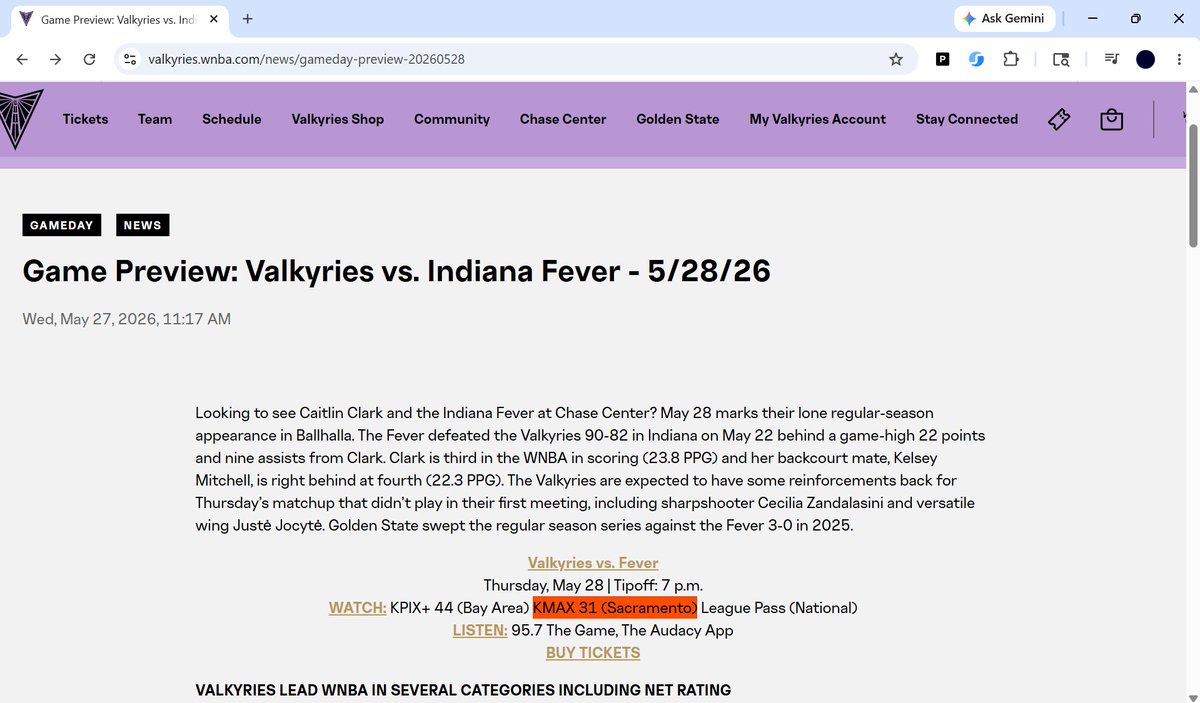Open the Valkyries Shop menu item
1200x703 pixels.
(x=338, y=119)
